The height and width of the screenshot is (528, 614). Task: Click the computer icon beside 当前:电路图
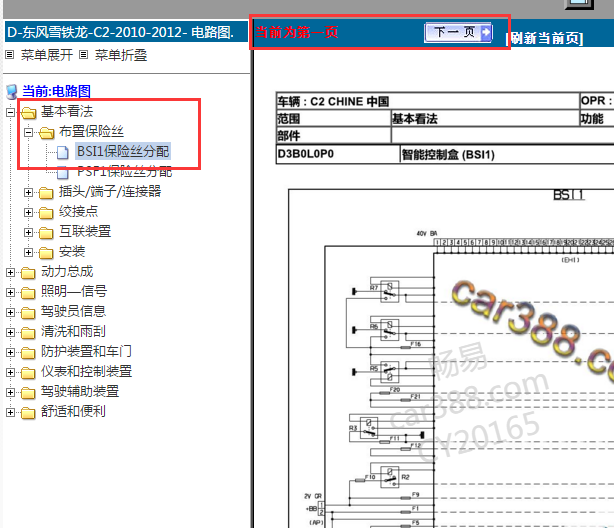(x=12, y=92)
